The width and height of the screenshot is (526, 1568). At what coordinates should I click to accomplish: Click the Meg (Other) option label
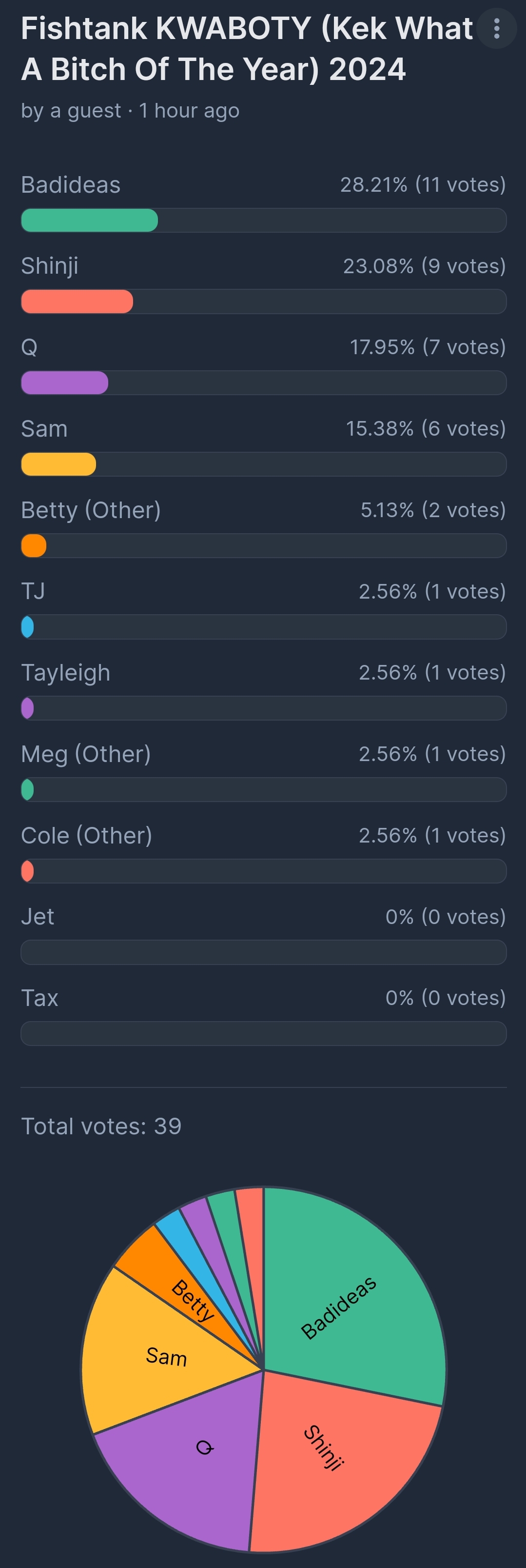pos(86,754)
